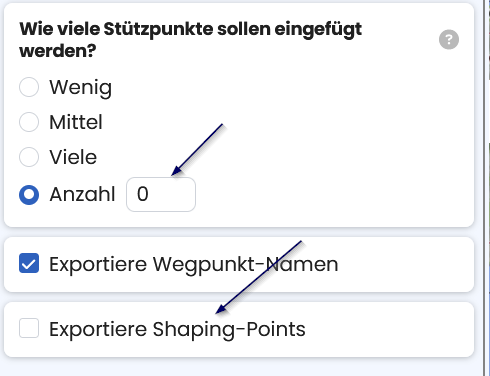The image size is (490, 376).
Task: Click the Mittel label text
Action: point(76,122)
